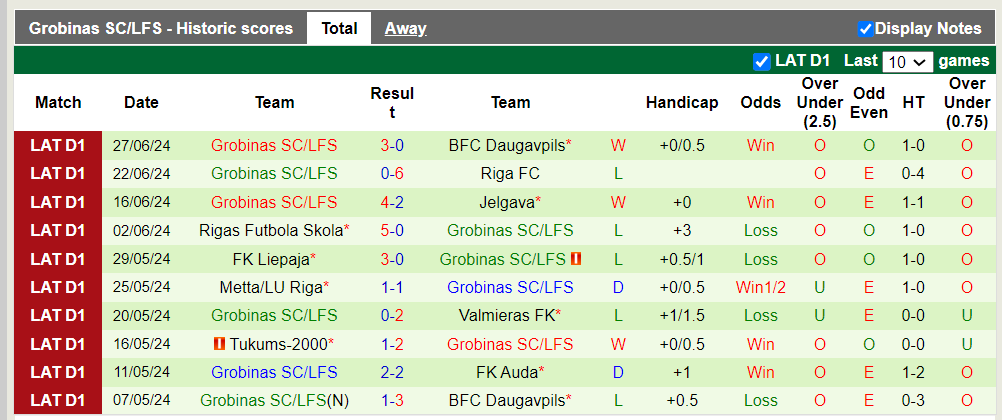Click the Over Under (2.5) column header
The height and width of the screenshot is (420, 1002).
pyautogui.click(x=820, y=102)
